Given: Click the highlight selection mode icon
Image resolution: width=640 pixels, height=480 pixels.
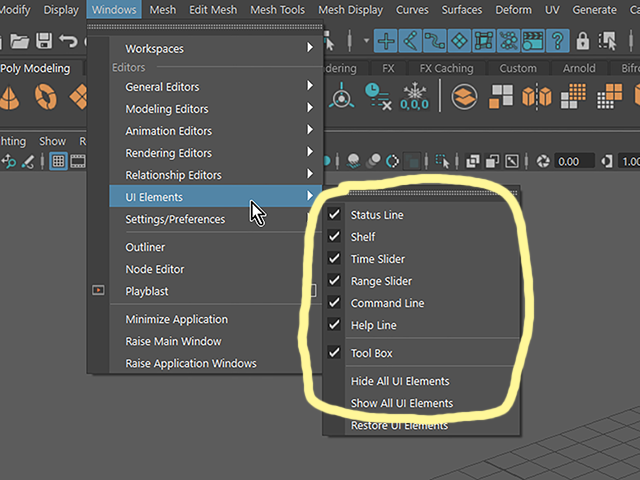Looking at the screenshot, I should coord(607,41).
